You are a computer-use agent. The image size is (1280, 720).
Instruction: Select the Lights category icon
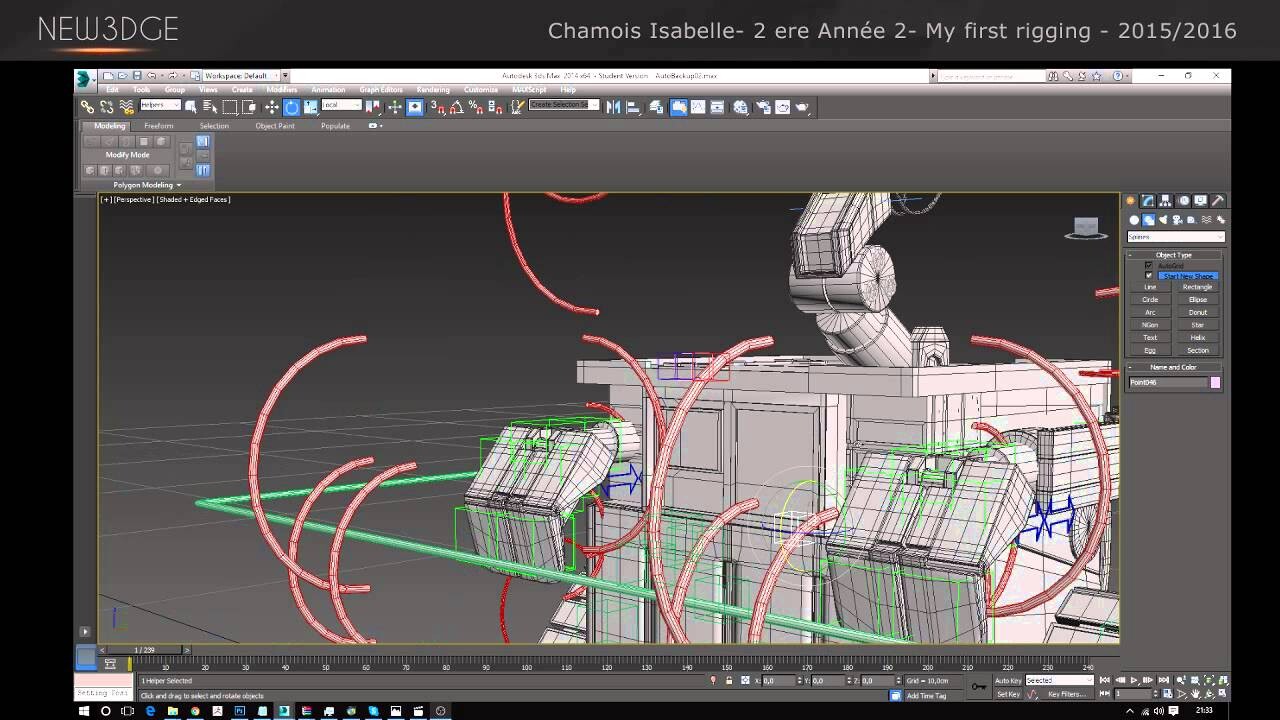point(1163,220)
